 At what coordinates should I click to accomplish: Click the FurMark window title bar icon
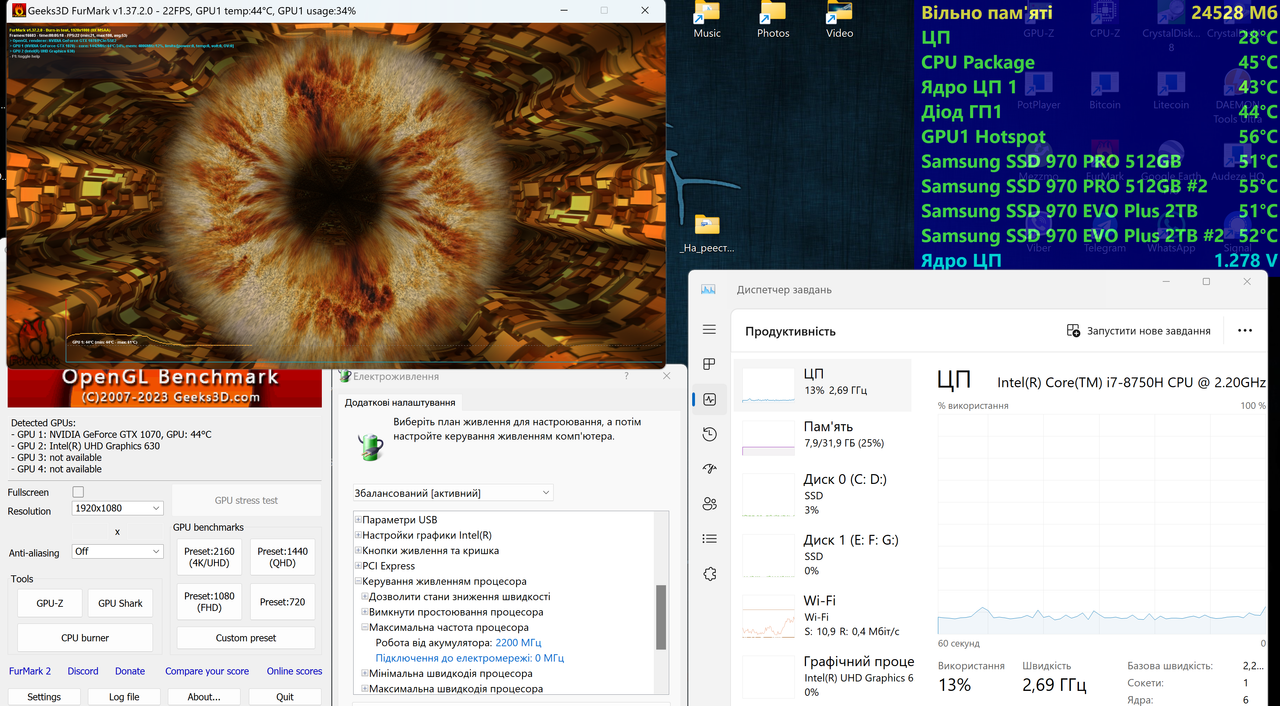pyautogui.click(x=18, y=10)
